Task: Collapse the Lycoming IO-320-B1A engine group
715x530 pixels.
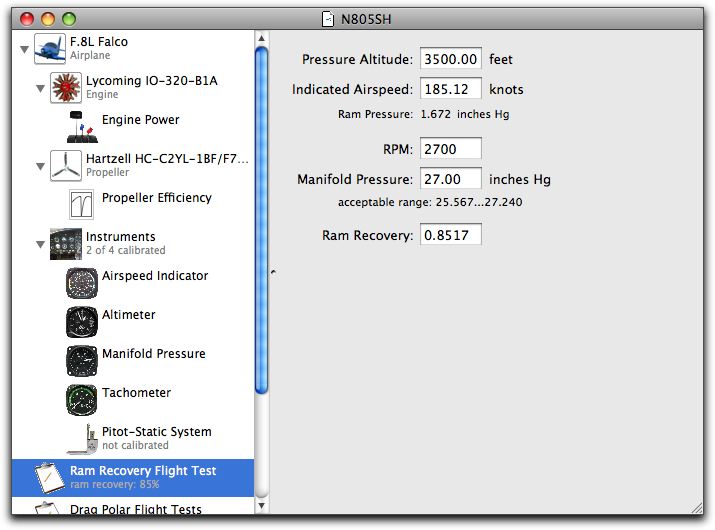Action: (41, 88)
